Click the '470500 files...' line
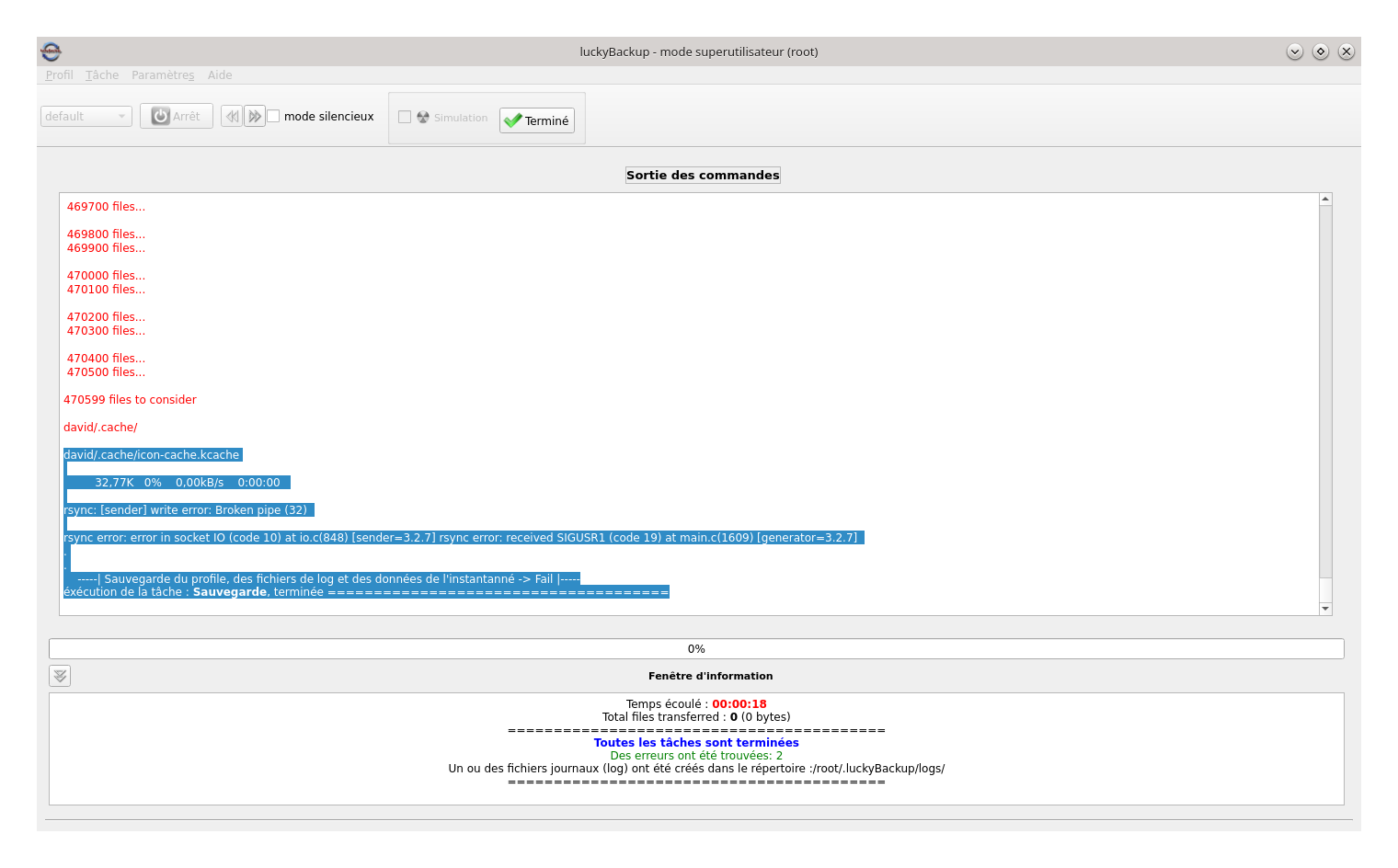The height and width of the screenshot is (868, 1398). tap(106, 372)
